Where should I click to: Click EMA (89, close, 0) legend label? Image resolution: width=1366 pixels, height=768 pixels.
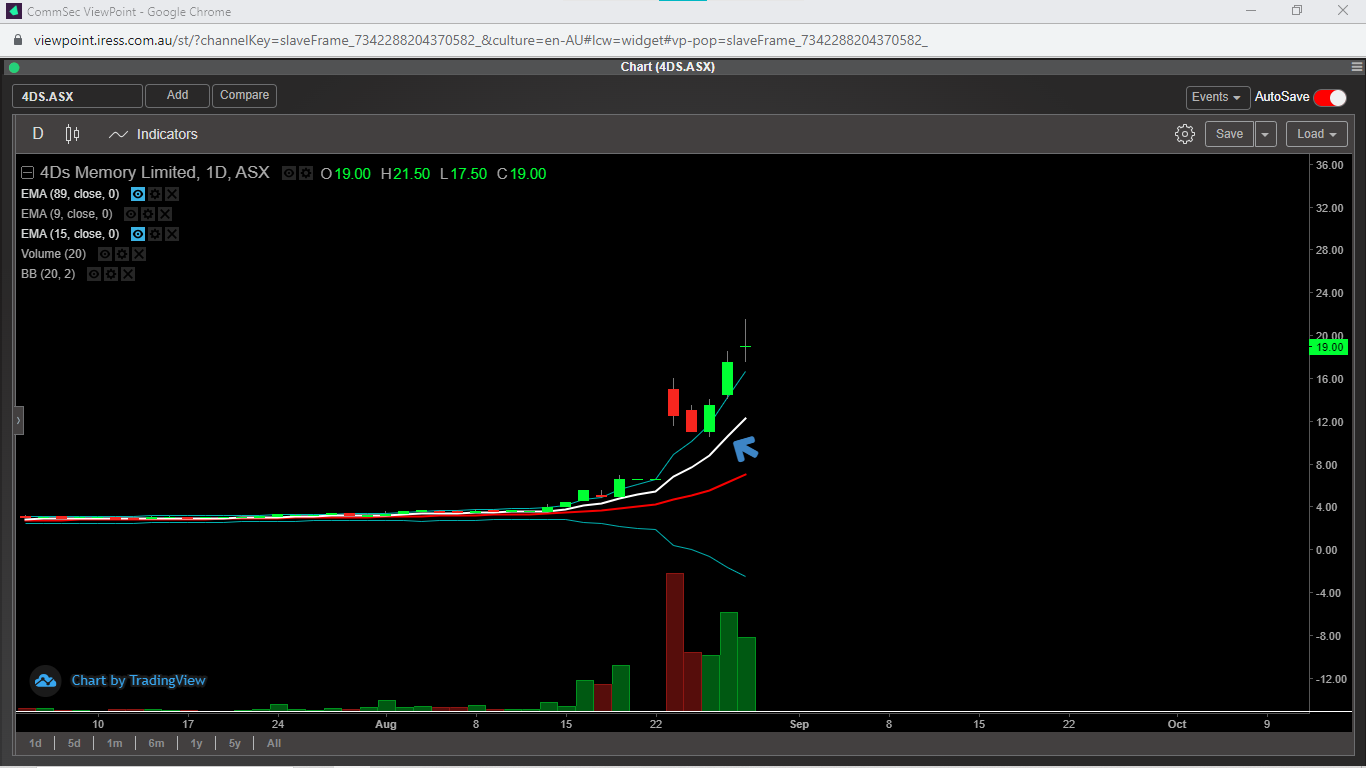tap(70, 194)
